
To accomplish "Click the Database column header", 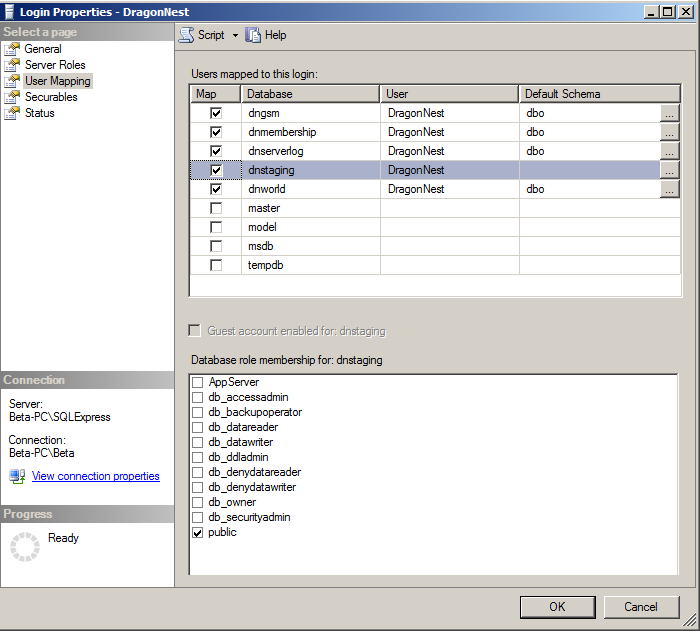I will click(x=310, y=94).
